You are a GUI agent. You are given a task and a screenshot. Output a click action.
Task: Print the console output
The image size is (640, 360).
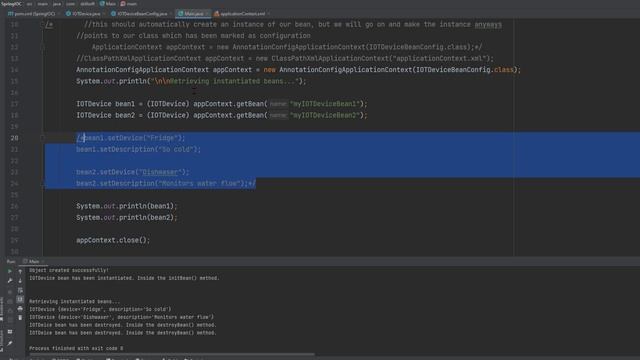(20, 309)
